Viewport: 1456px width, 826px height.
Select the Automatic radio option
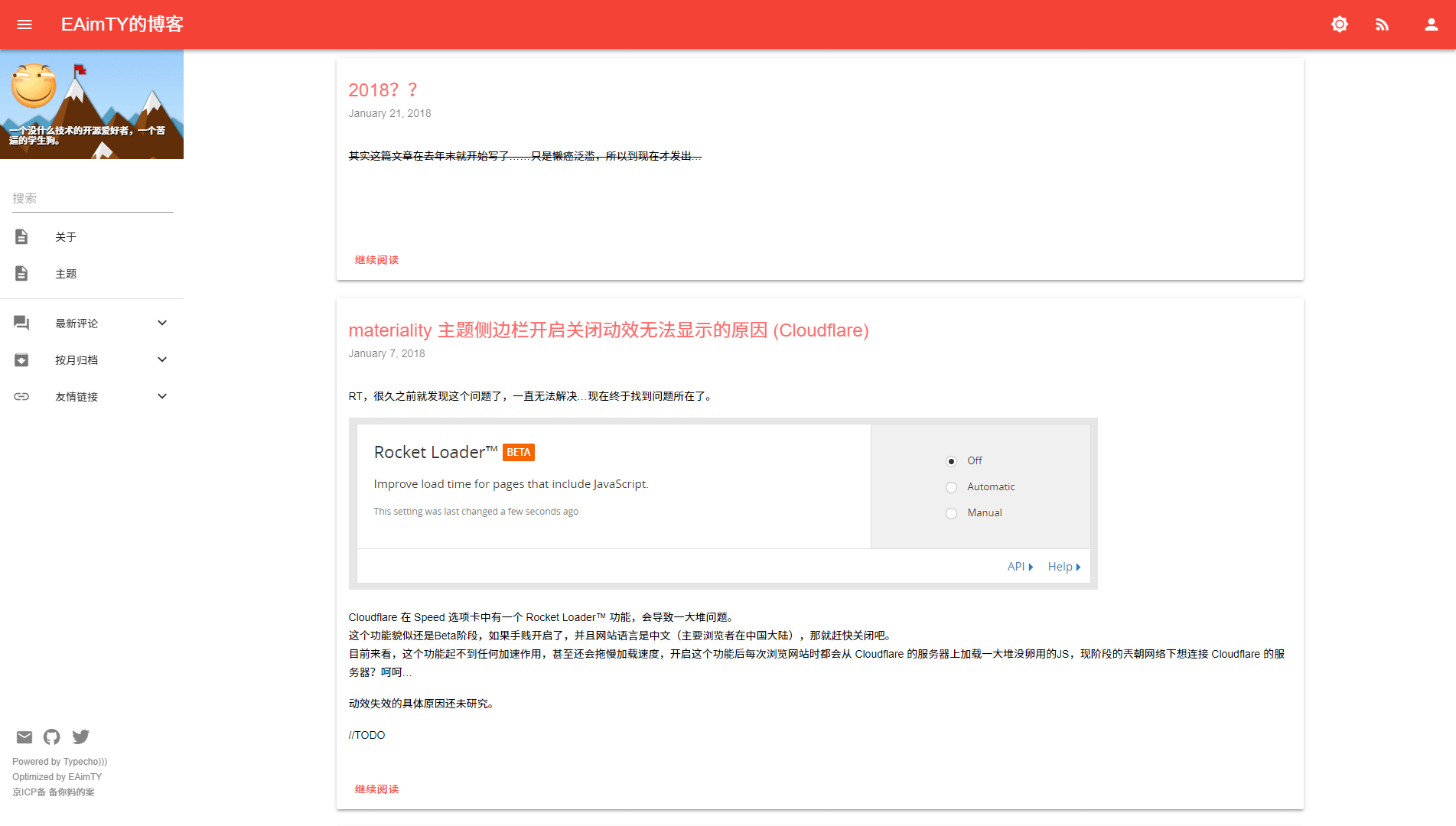pos(951,487)
